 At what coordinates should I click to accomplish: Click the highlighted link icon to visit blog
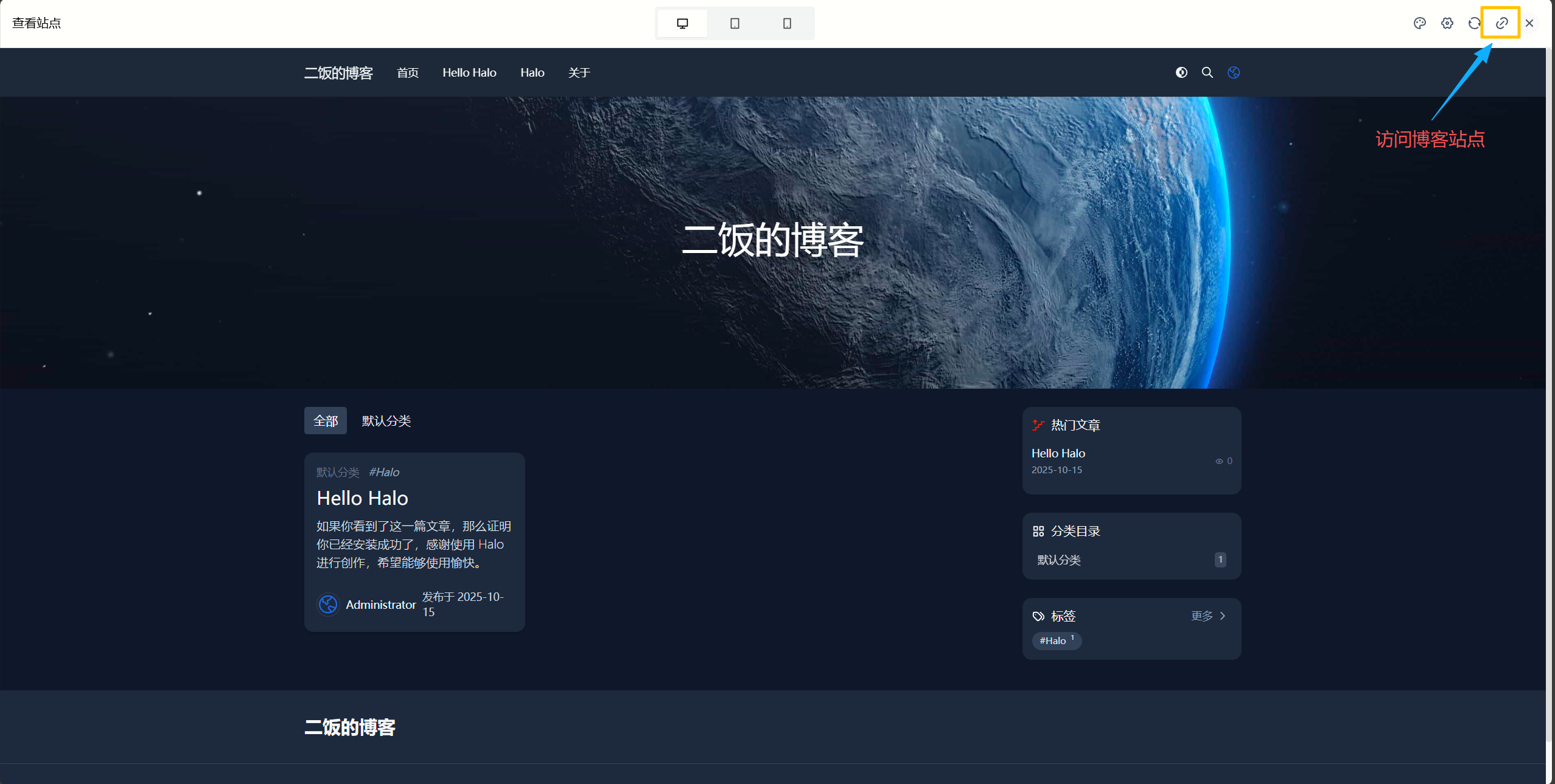tap(1501, 23)
